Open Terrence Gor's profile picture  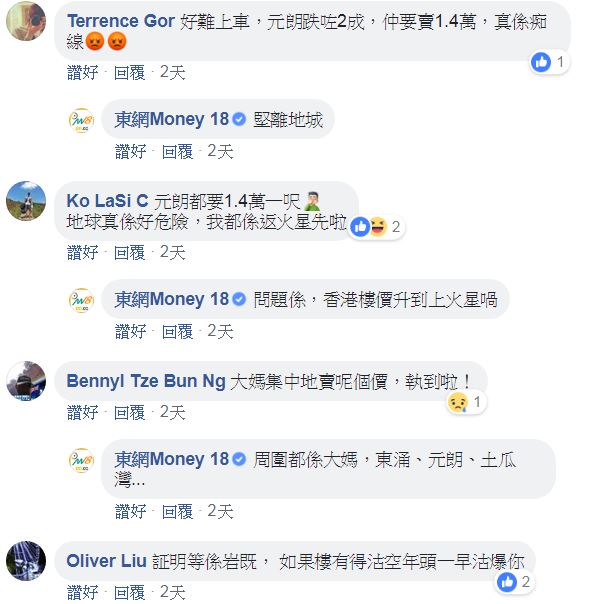click(26, 21)
